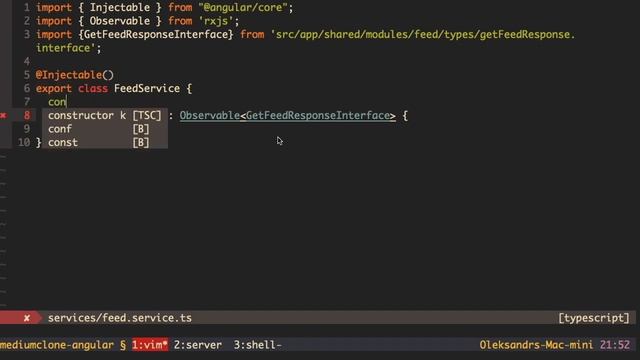Click the 'class' keyword on line 6
Image resolution: width=640 pixels, height=360 pixels.
[x=93, y=89]
